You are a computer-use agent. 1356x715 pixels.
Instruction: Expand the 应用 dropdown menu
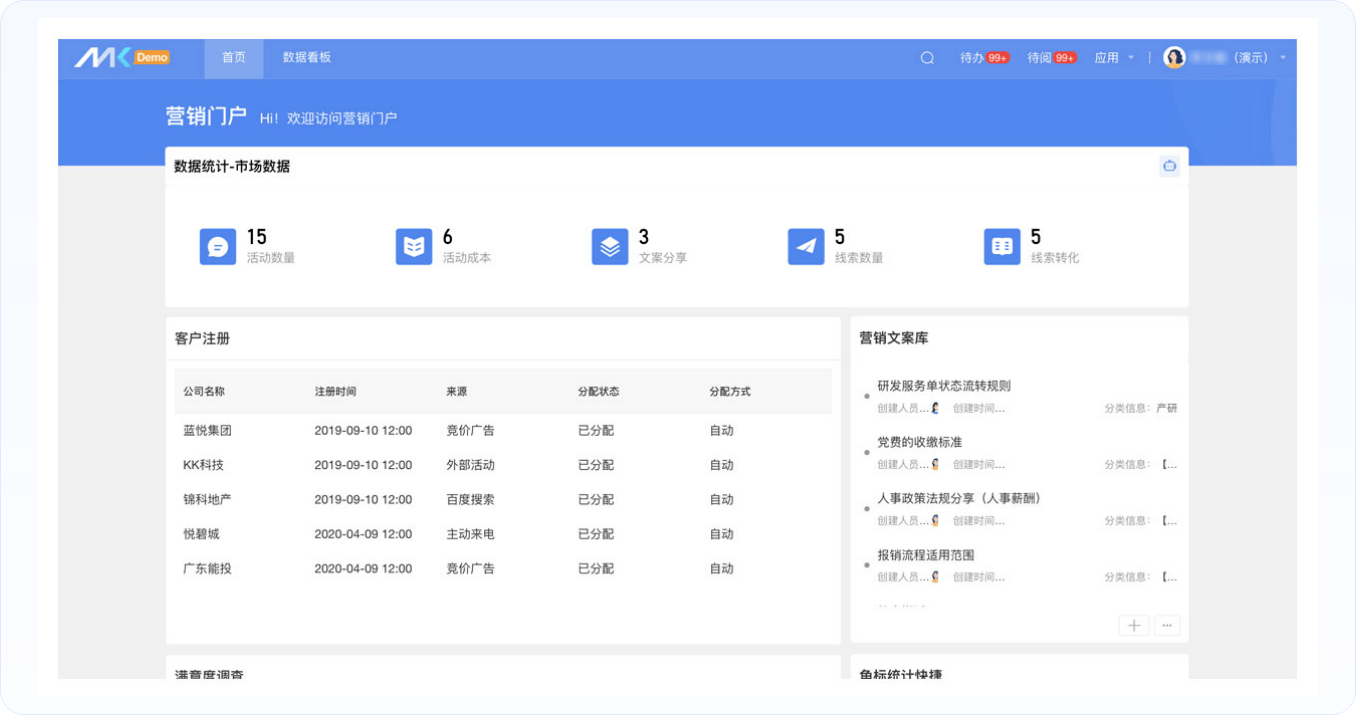tap(1114, 58)
